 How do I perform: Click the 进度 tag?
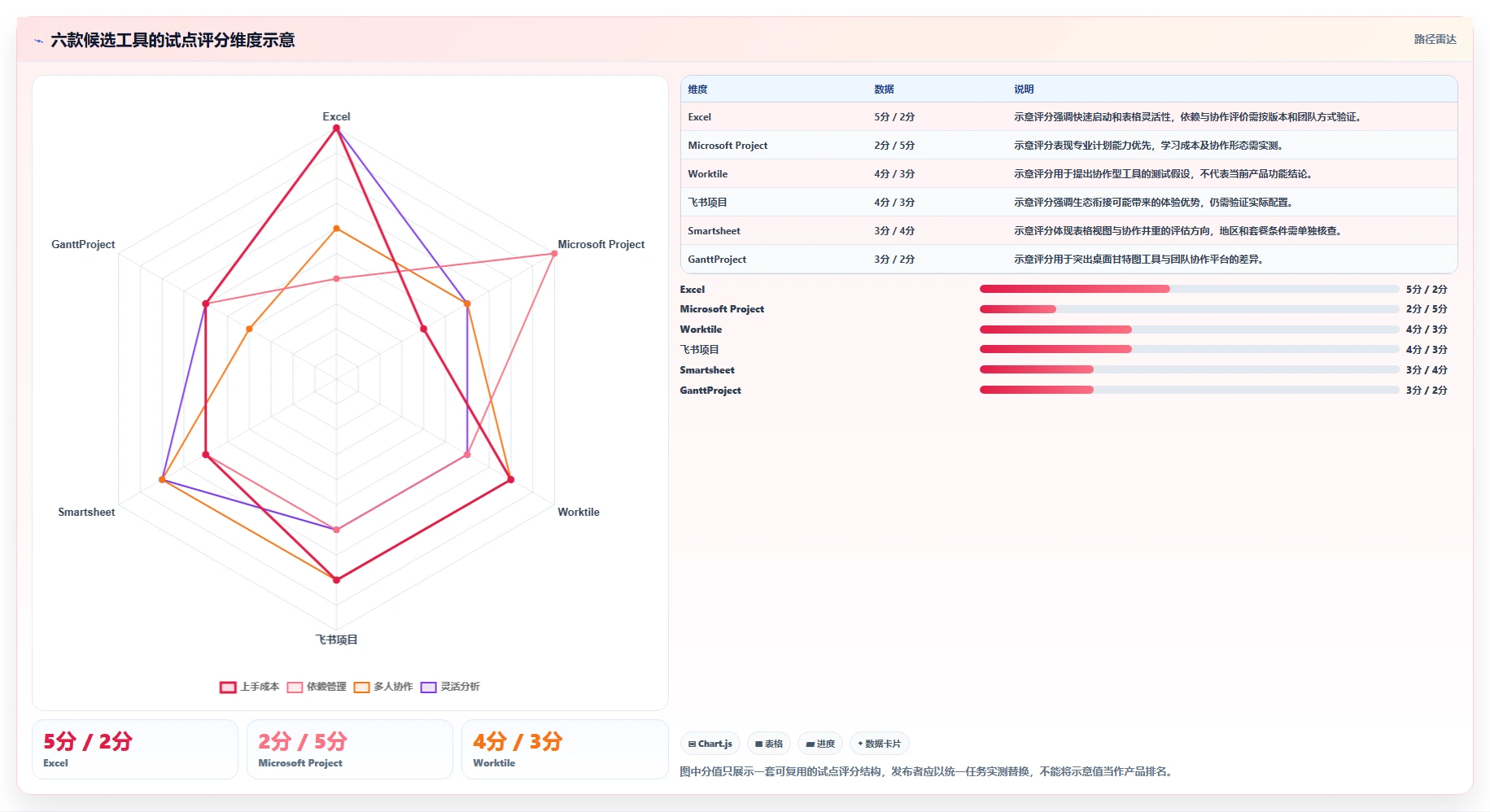pos(820,744)
